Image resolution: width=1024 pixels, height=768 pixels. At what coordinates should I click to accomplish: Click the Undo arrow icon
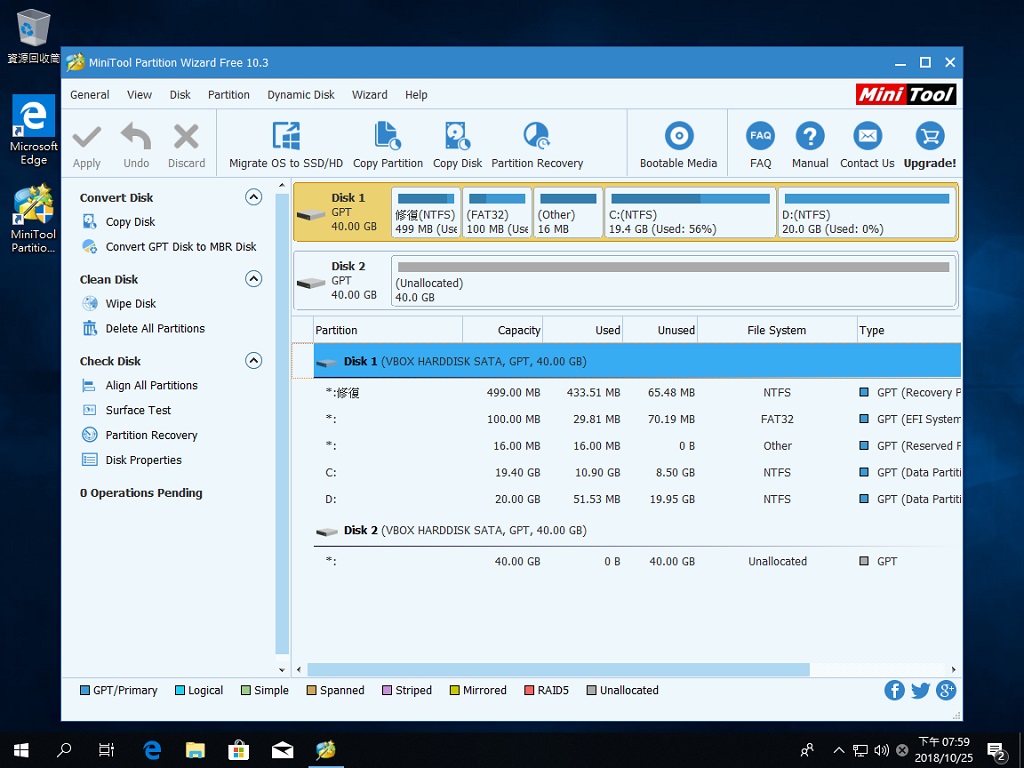click(136, 136)
